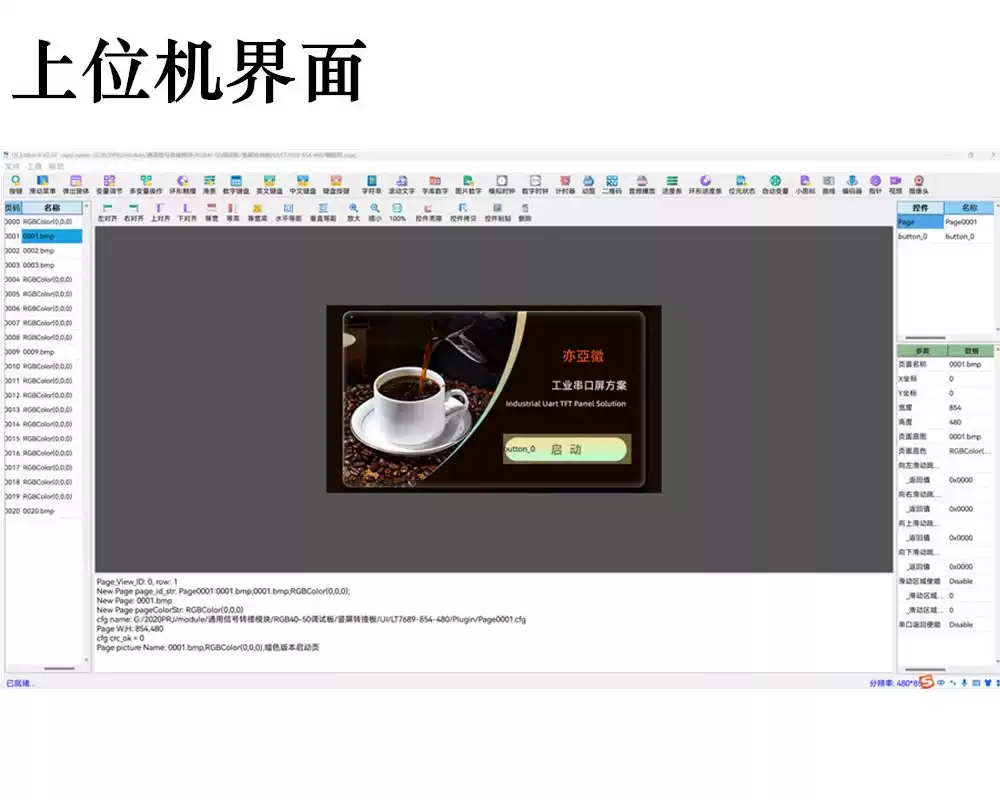Click 页面底色 RGBColor value cell
1000x800 pixels.
click(x=969, y=451)
